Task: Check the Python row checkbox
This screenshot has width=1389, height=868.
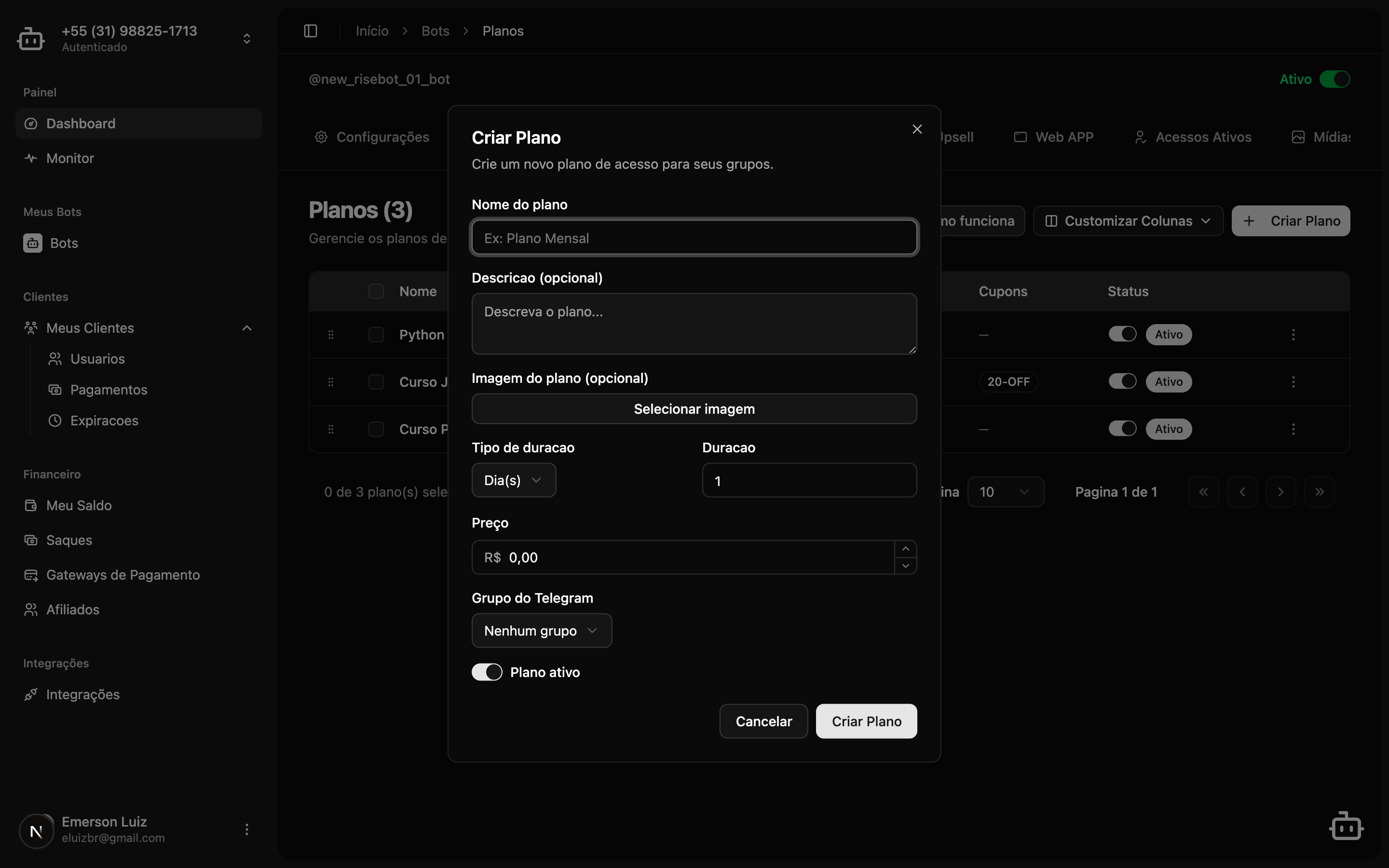Action: pyautogui.click(x=376, y=335)
